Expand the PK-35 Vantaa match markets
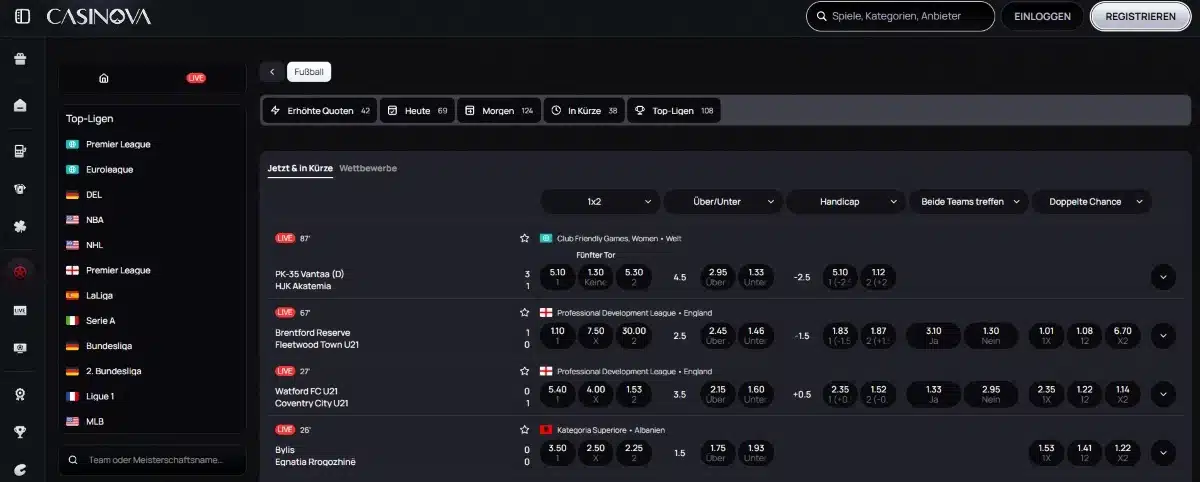Viewport: 1200px width, 482px height. [x=1163, y=277]
